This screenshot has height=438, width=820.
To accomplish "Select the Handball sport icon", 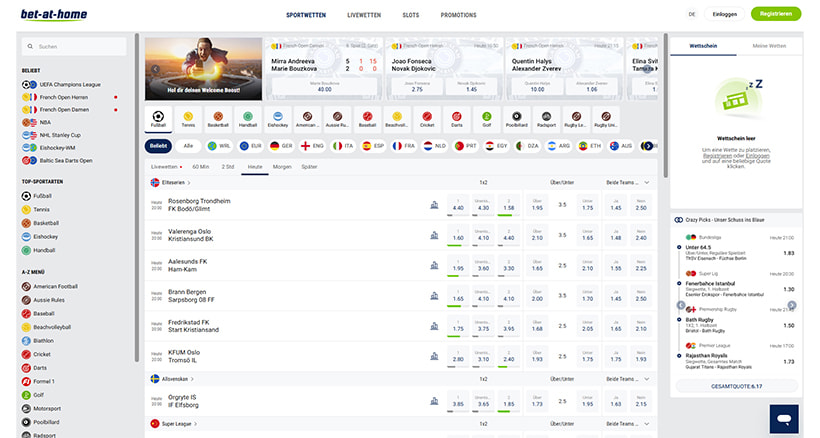I will pos(248,119).
